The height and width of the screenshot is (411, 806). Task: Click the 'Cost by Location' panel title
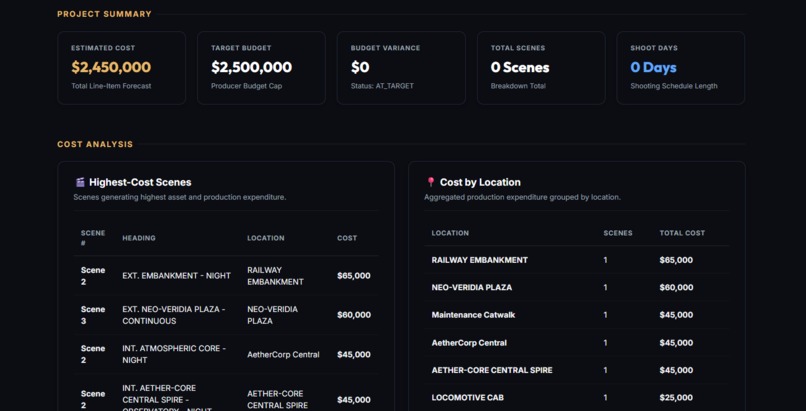[480, 182]
